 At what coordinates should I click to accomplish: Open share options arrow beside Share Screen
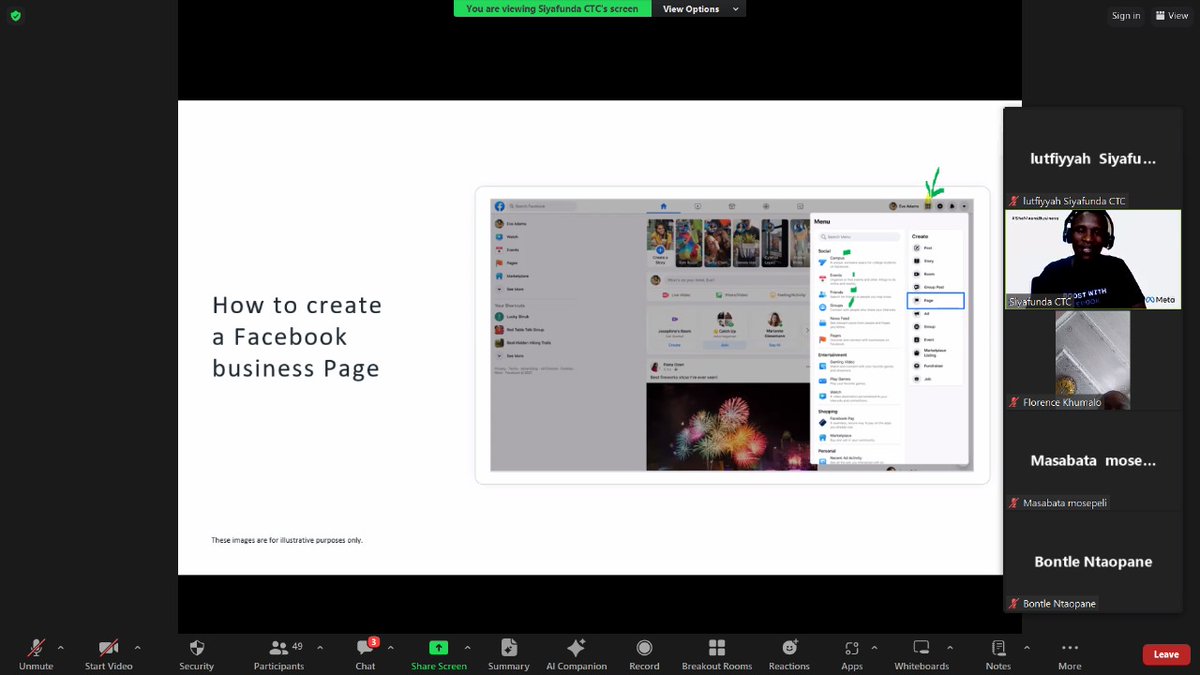[467, 647]
